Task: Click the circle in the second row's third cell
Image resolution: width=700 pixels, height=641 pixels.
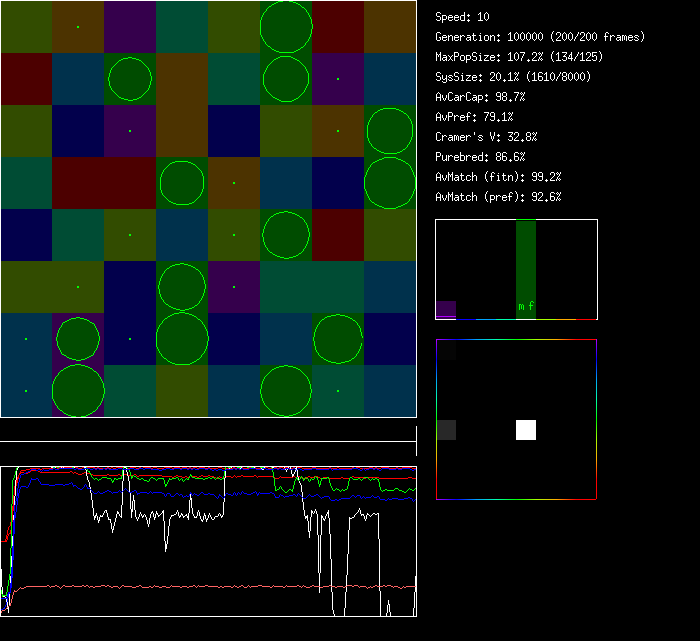Action: 130,79
